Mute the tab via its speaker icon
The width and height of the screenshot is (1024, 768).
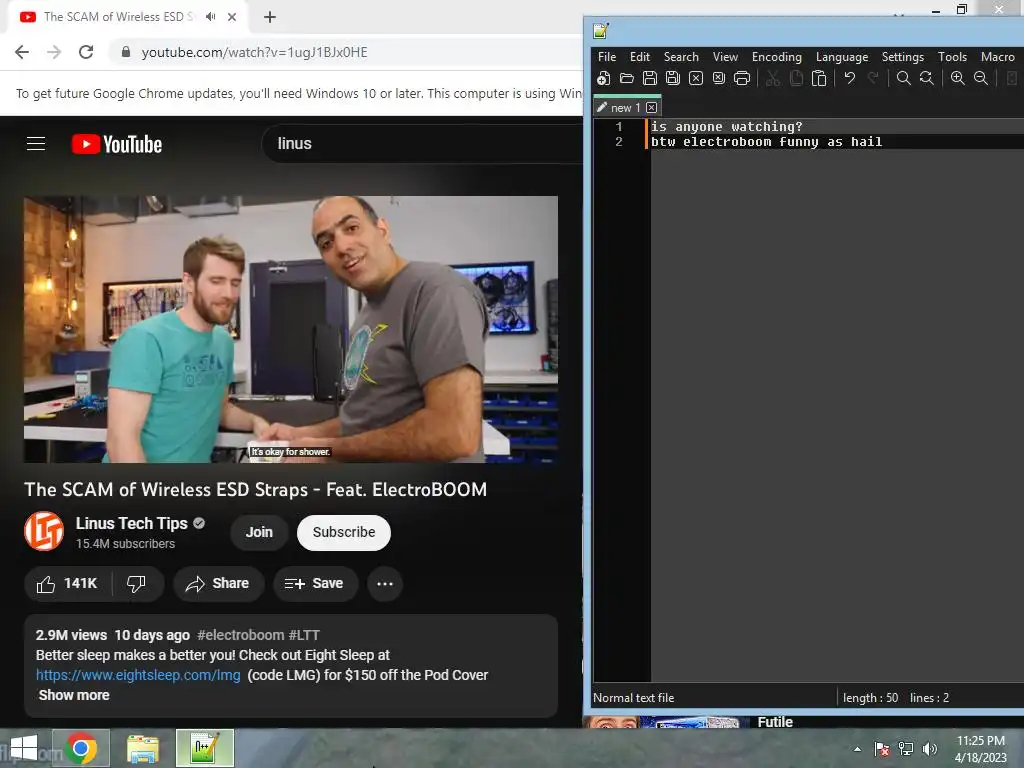210,17
